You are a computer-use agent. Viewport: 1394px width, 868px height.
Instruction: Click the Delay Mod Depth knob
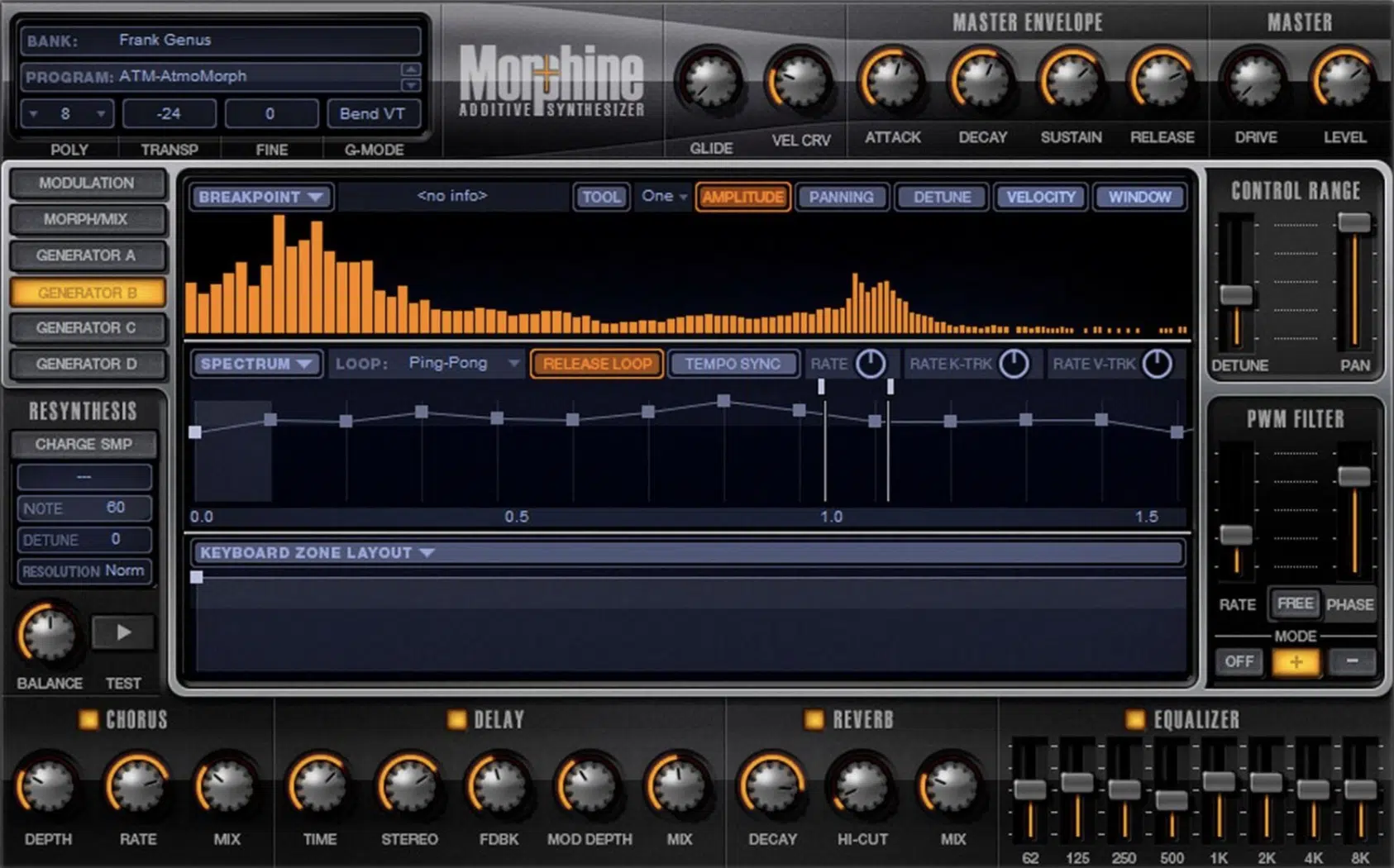click(x=589, y=785)
